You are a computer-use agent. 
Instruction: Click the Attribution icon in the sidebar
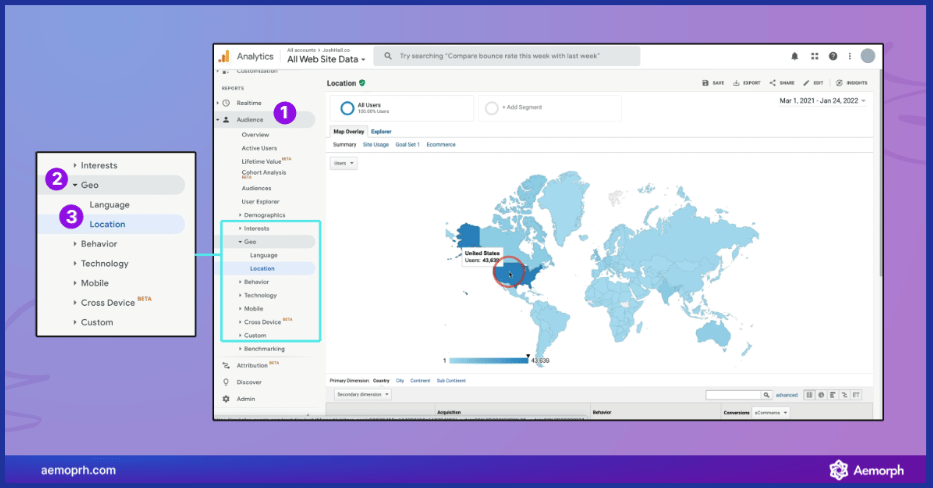(x=226, y=365)
